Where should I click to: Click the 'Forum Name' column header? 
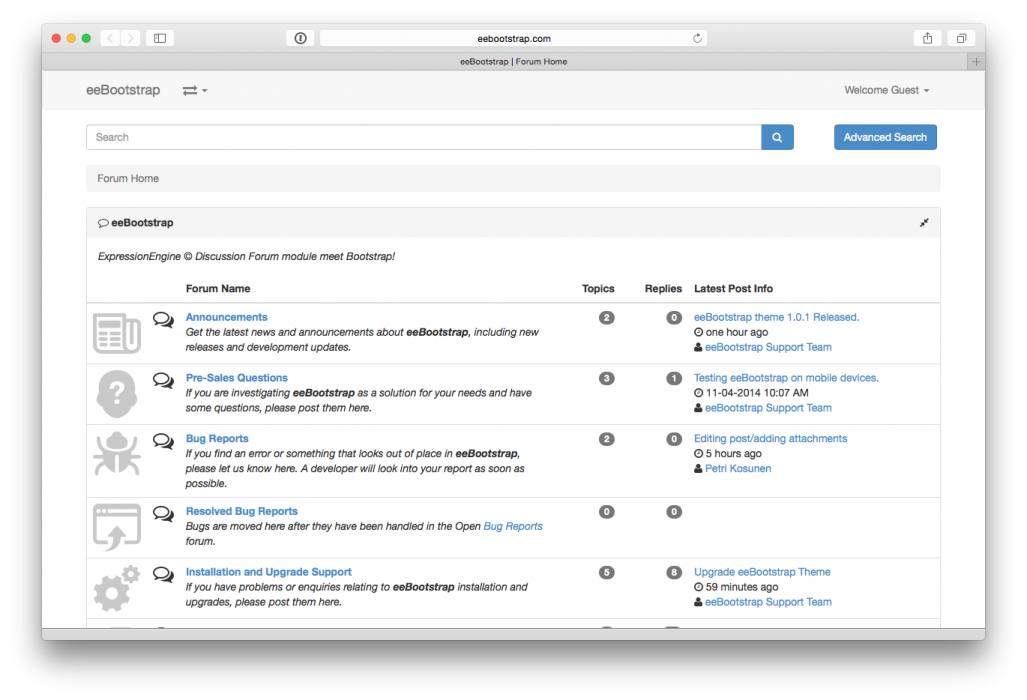click(x=217, y=289)
